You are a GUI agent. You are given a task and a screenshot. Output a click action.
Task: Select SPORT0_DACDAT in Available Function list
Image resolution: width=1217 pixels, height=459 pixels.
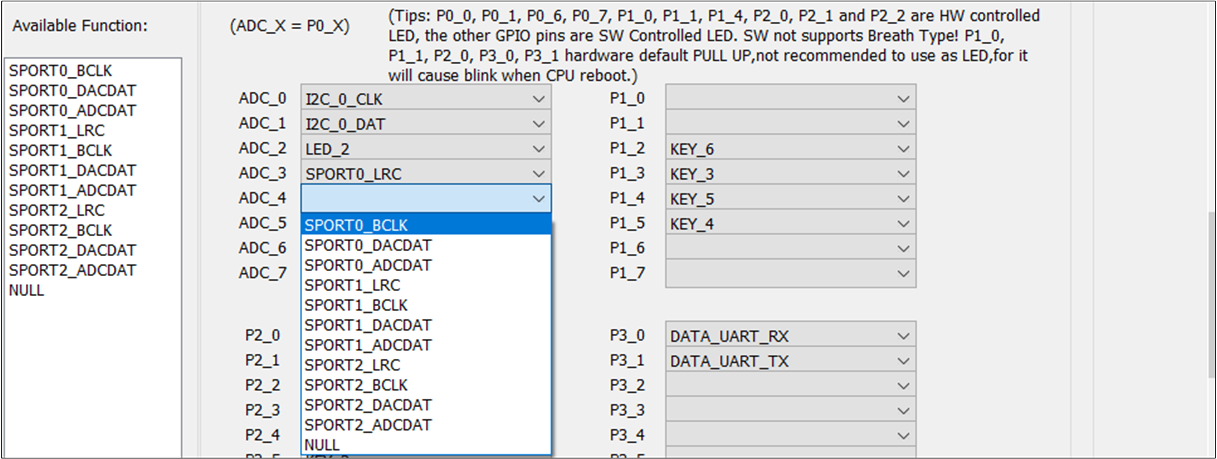[x=93, y=90]
